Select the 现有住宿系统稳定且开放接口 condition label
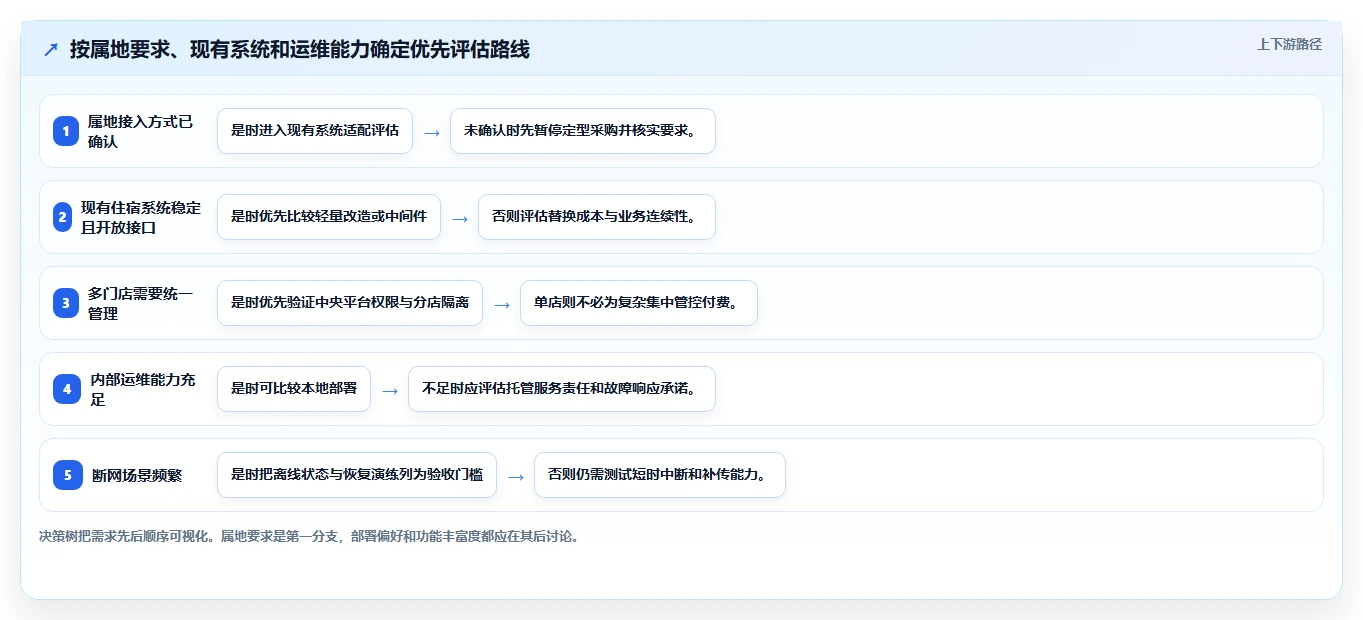Screen dimensions: 1363x620 pyautogui.click(x=141, y=217)
